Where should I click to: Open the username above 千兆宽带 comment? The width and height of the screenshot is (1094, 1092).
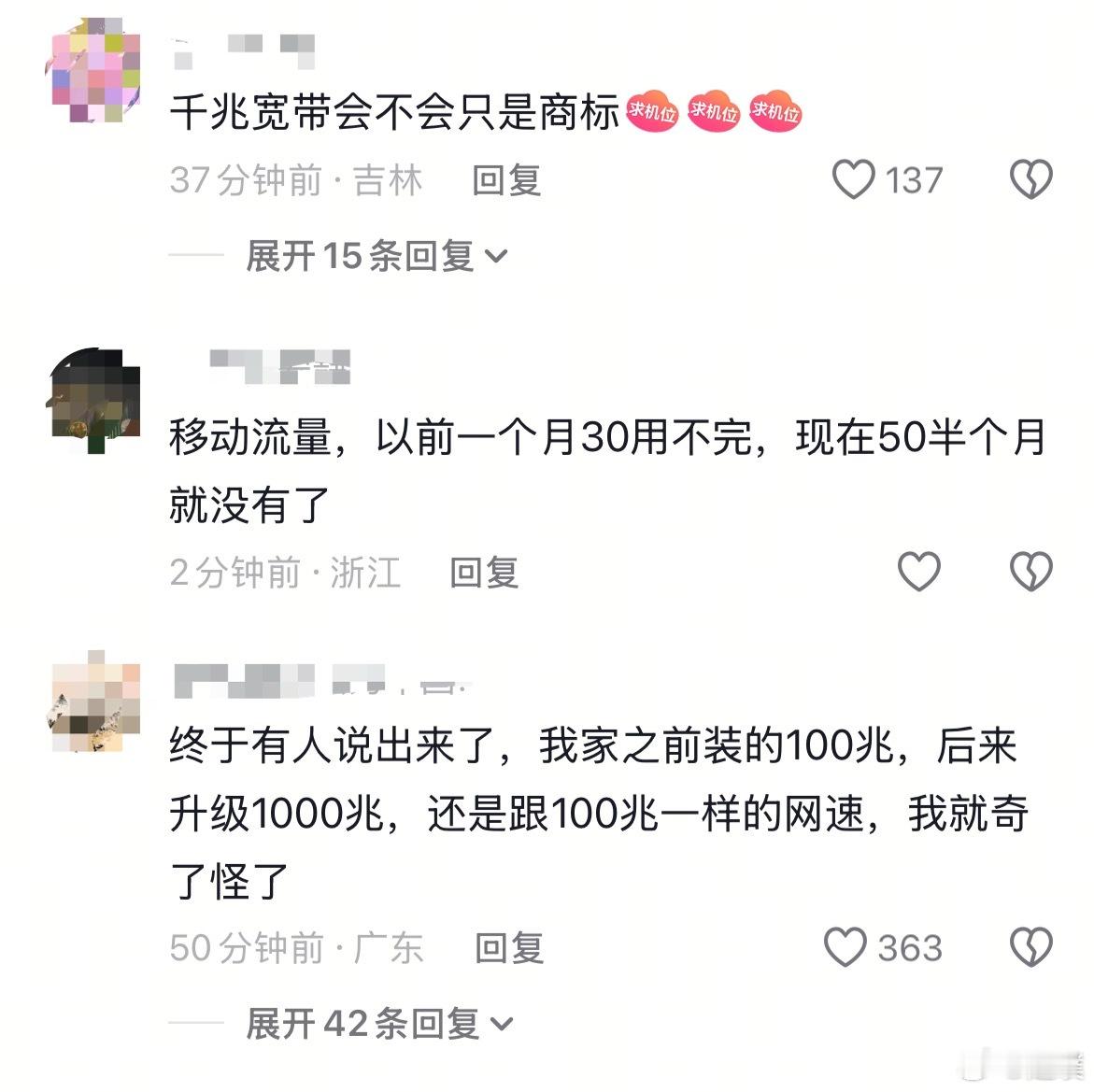(x=243, y=51)
